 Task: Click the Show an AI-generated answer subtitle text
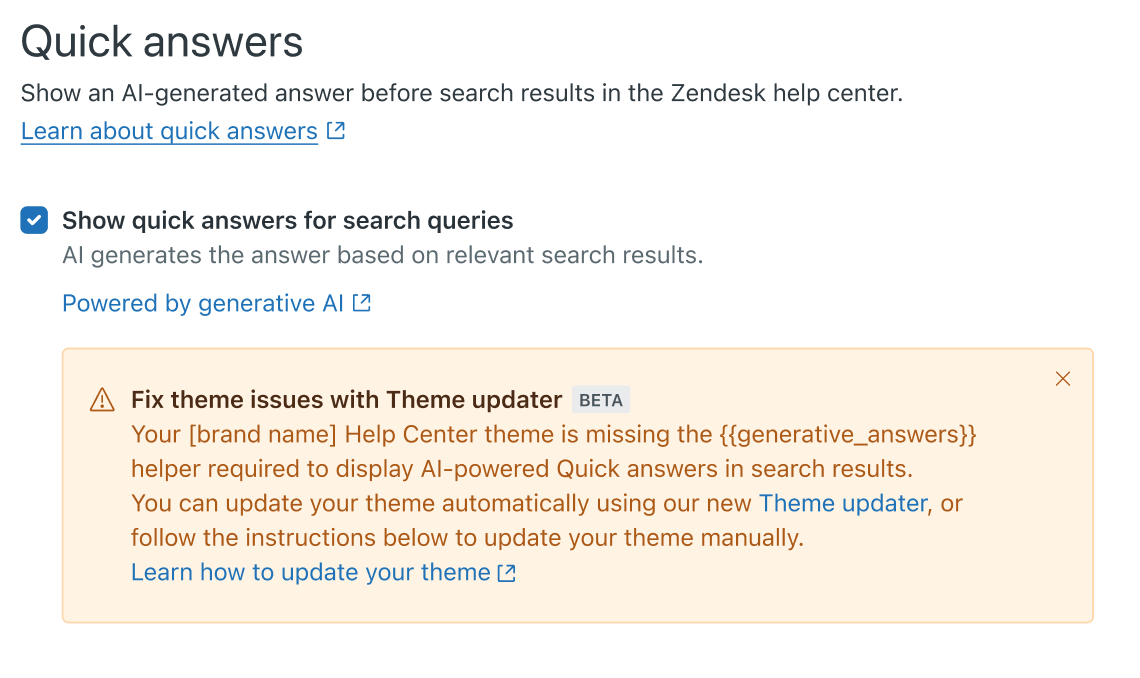(x=461, y=94)
